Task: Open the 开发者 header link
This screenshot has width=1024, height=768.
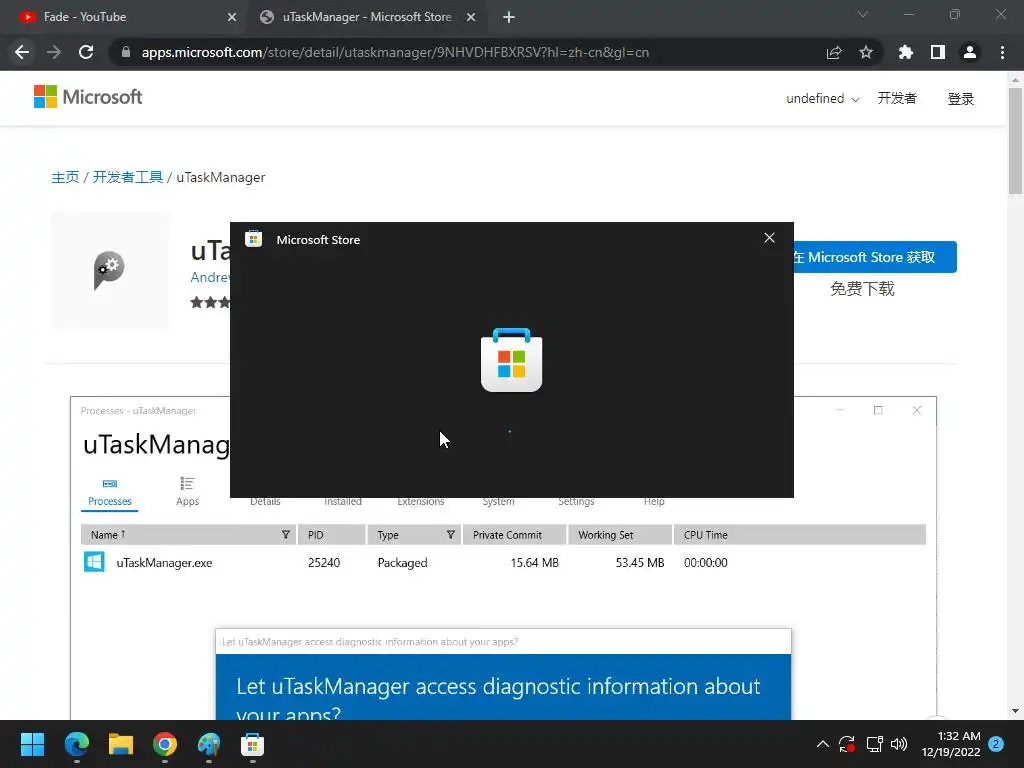Action: [x=897, y=99]
